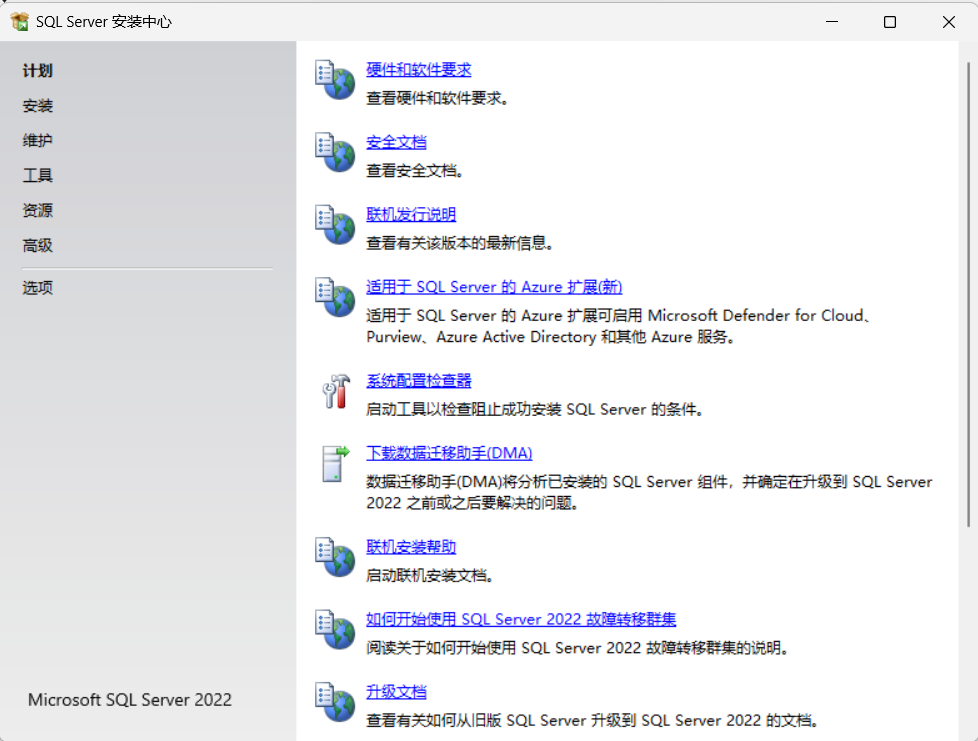Viewport: 978px width, 741px height.
Task: Click the icon beside 联机发行说明
Action: coord(335,225)
